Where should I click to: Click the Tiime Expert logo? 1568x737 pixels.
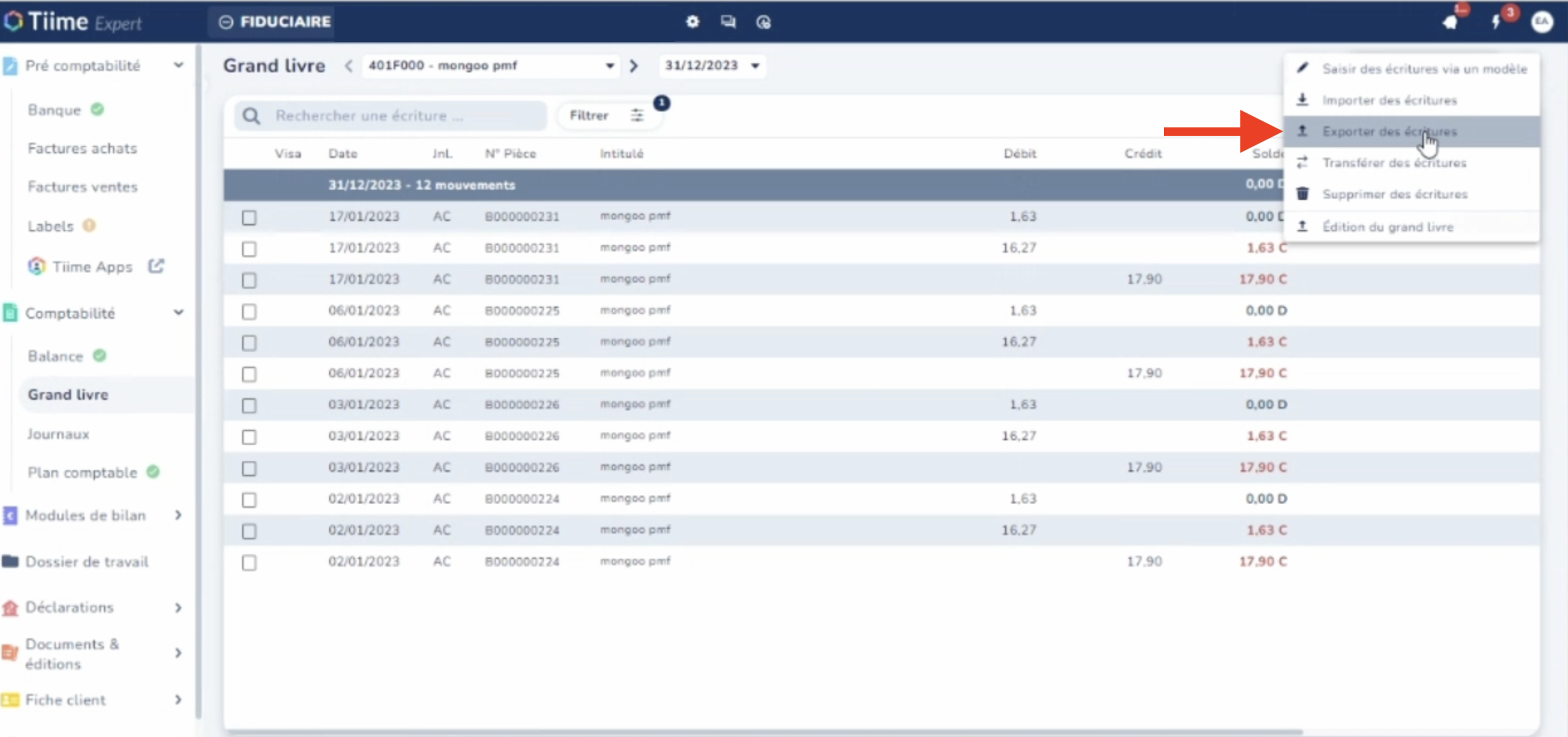73,22
